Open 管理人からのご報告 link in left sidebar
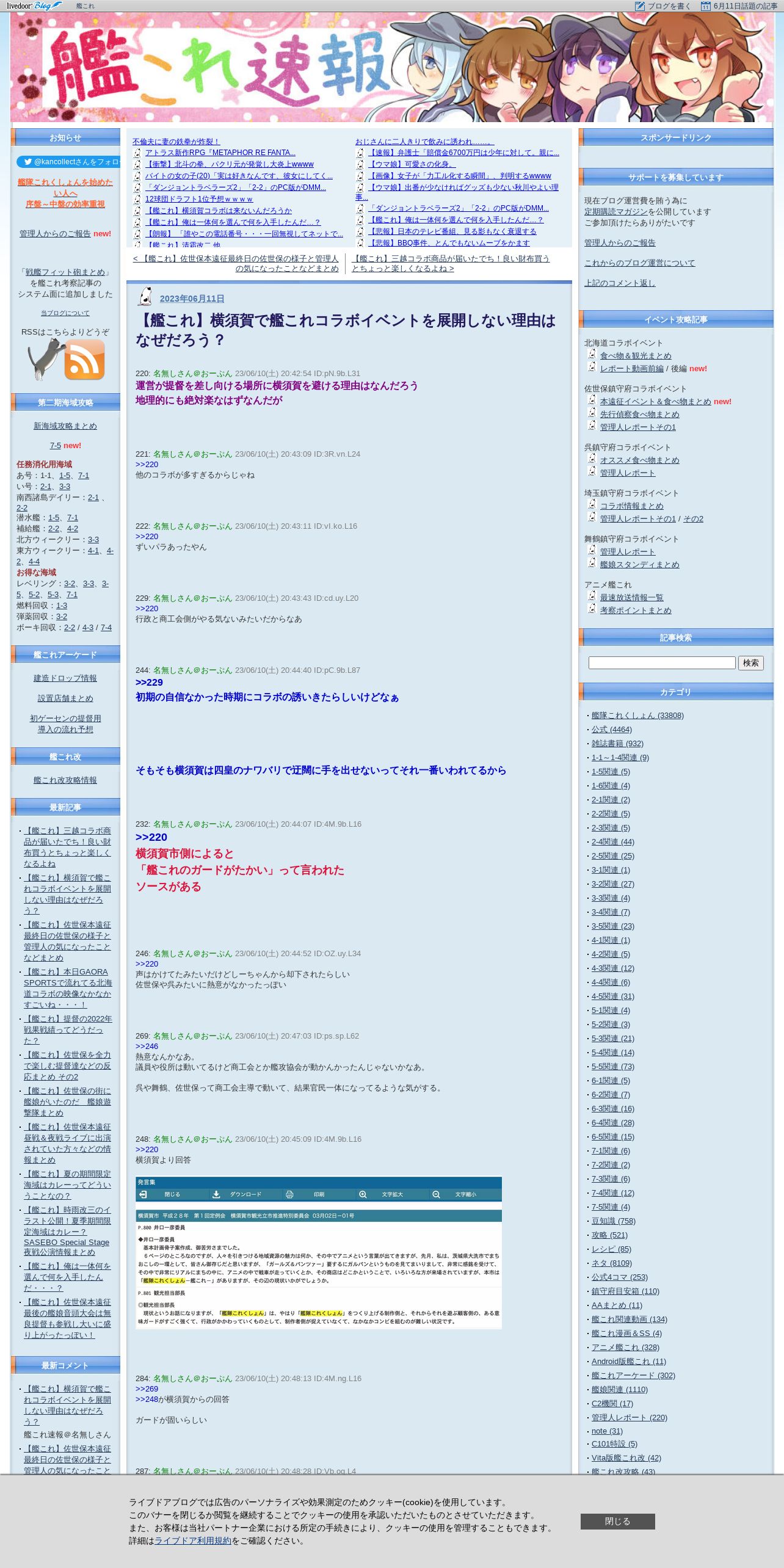Viewport: 784px width, 1568px height. click(x=55, y=234)
